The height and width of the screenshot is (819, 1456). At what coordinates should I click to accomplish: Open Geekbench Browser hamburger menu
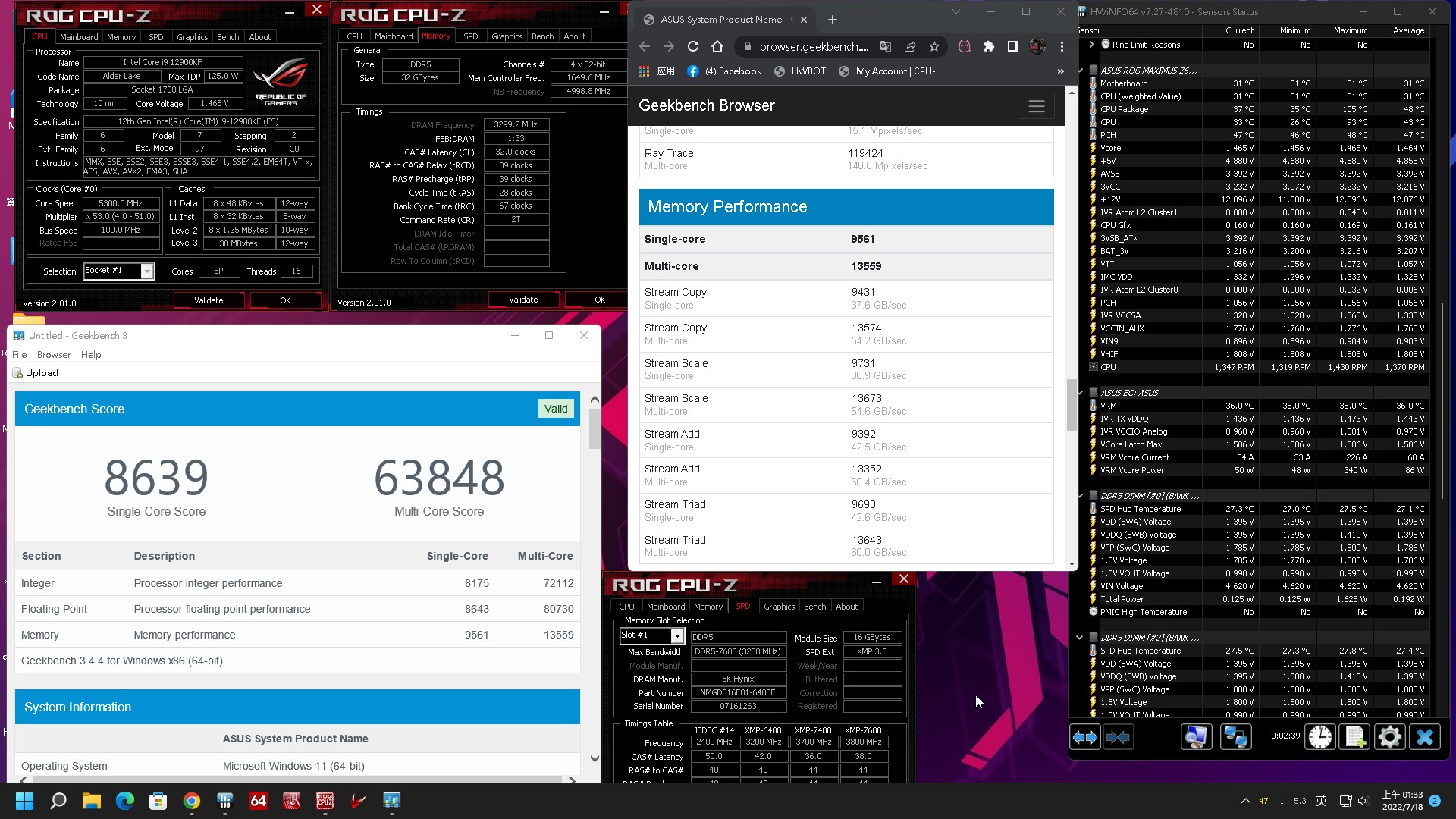1036,106
